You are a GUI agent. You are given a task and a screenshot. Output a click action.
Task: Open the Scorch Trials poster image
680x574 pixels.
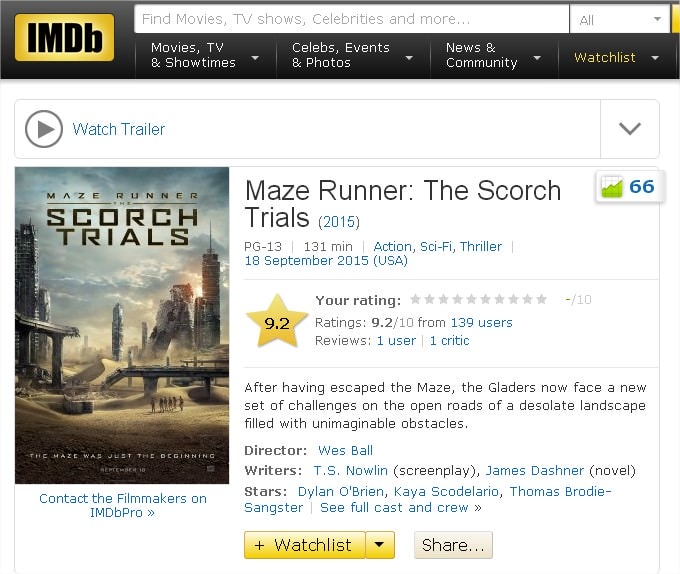(x=122, y=326)
